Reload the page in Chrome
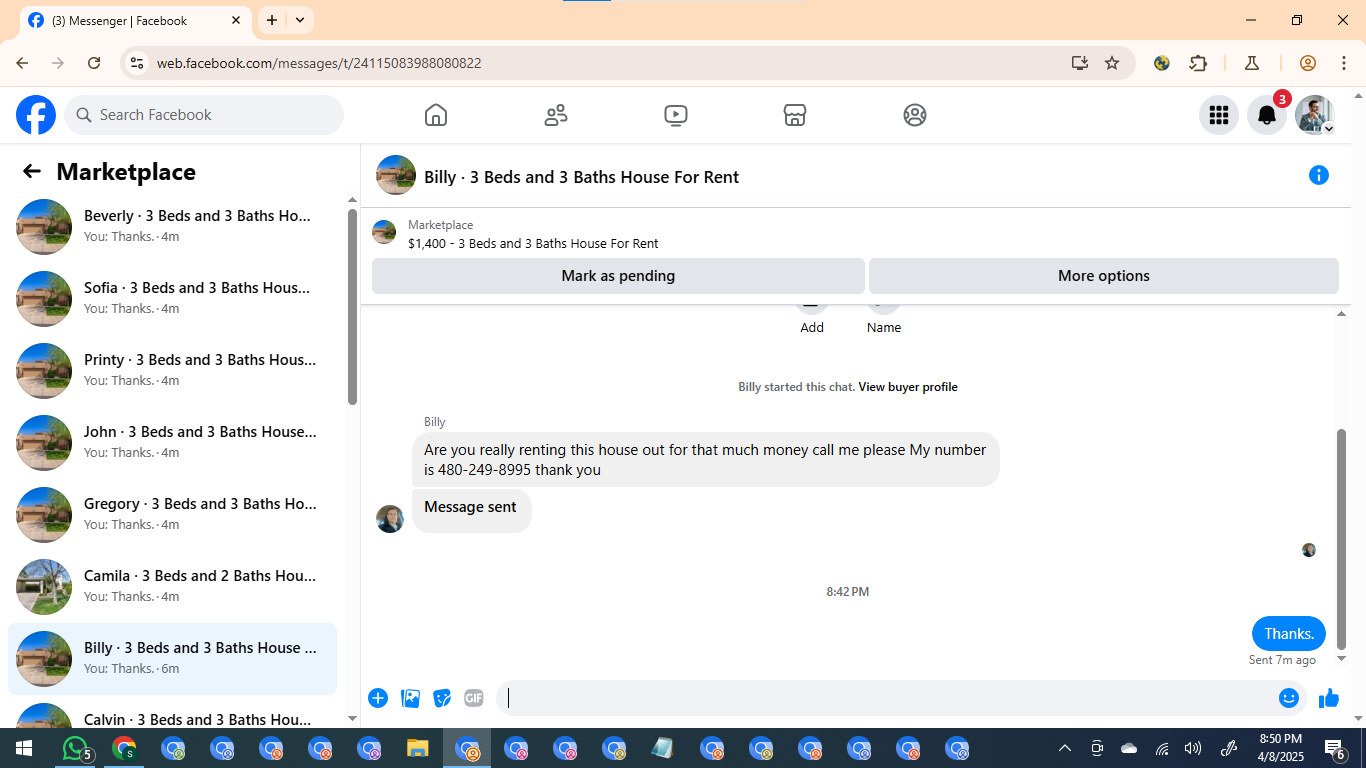The image size is (1366, 768). point(94,63)
